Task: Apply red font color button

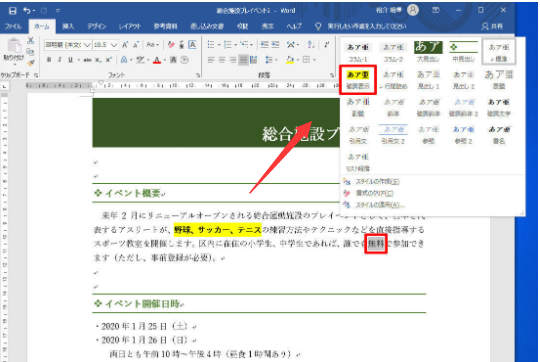Action: tap(157, 60)
